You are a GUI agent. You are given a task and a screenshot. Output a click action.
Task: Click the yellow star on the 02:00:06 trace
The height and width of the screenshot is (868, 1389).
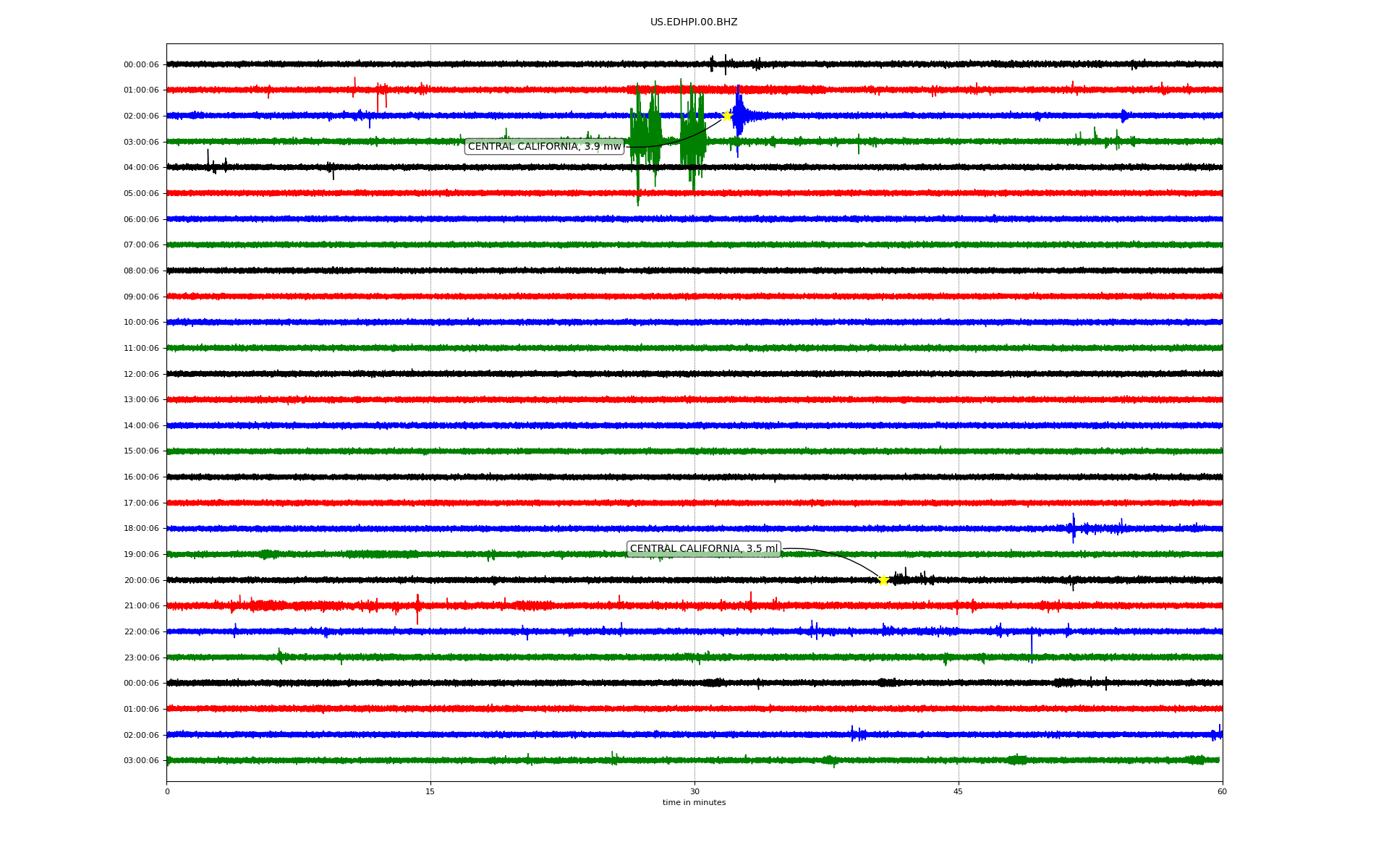click(x=727, y=116)
